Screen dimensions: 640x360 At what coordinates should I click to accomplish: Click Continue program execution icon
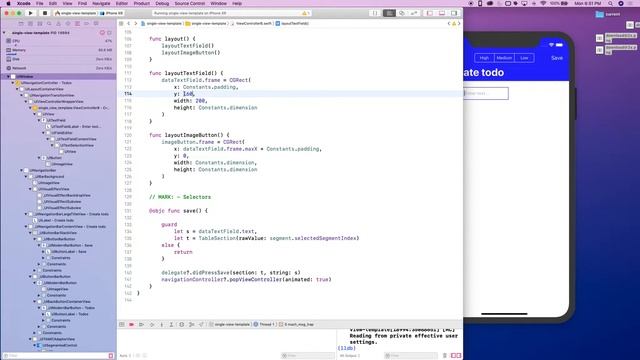pos(142,324)
